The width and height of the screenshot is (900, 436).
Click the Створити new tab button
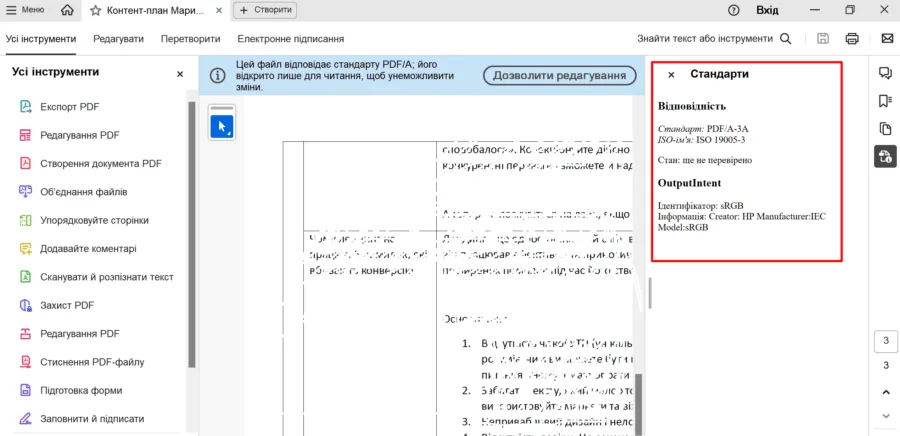click(x=265, y=10)
